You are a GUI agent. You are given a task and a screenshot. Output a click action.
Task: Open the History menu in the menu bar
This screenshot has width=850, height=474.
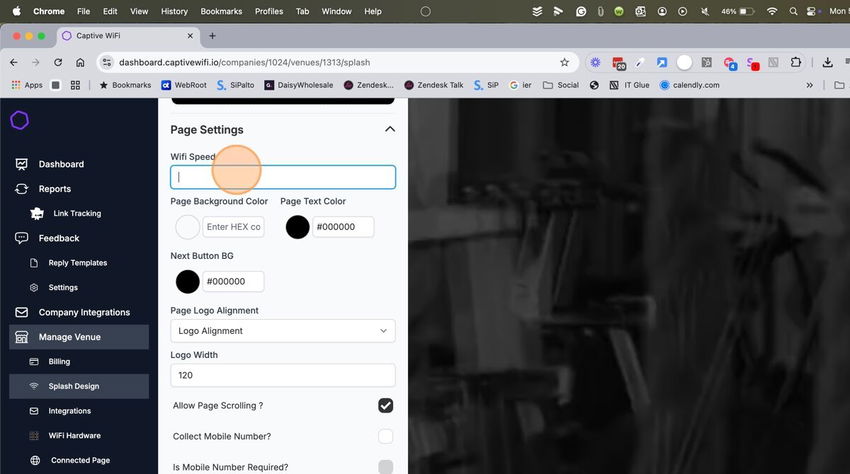pos(174,11)
